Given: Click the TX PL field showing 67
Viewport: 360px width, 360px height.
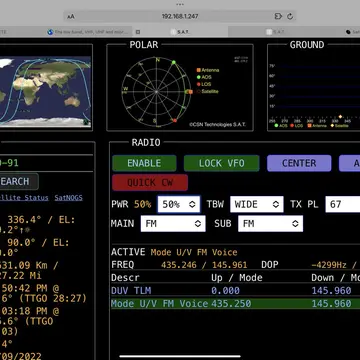Looking at the screenshot, I should pos(343,204).
